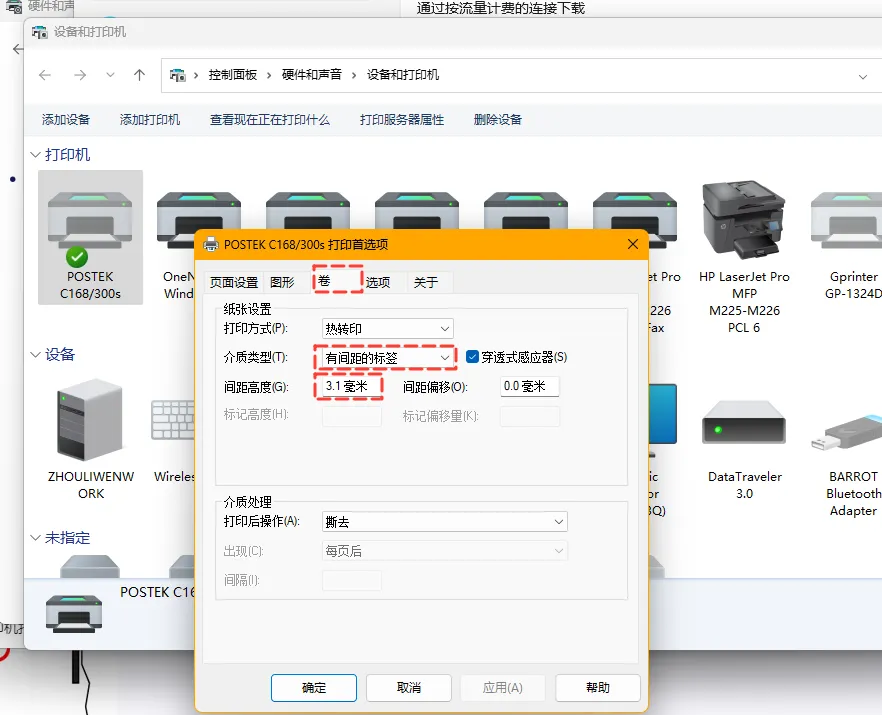Close the POSTEK printing preferences dialog

coord(633,244)
